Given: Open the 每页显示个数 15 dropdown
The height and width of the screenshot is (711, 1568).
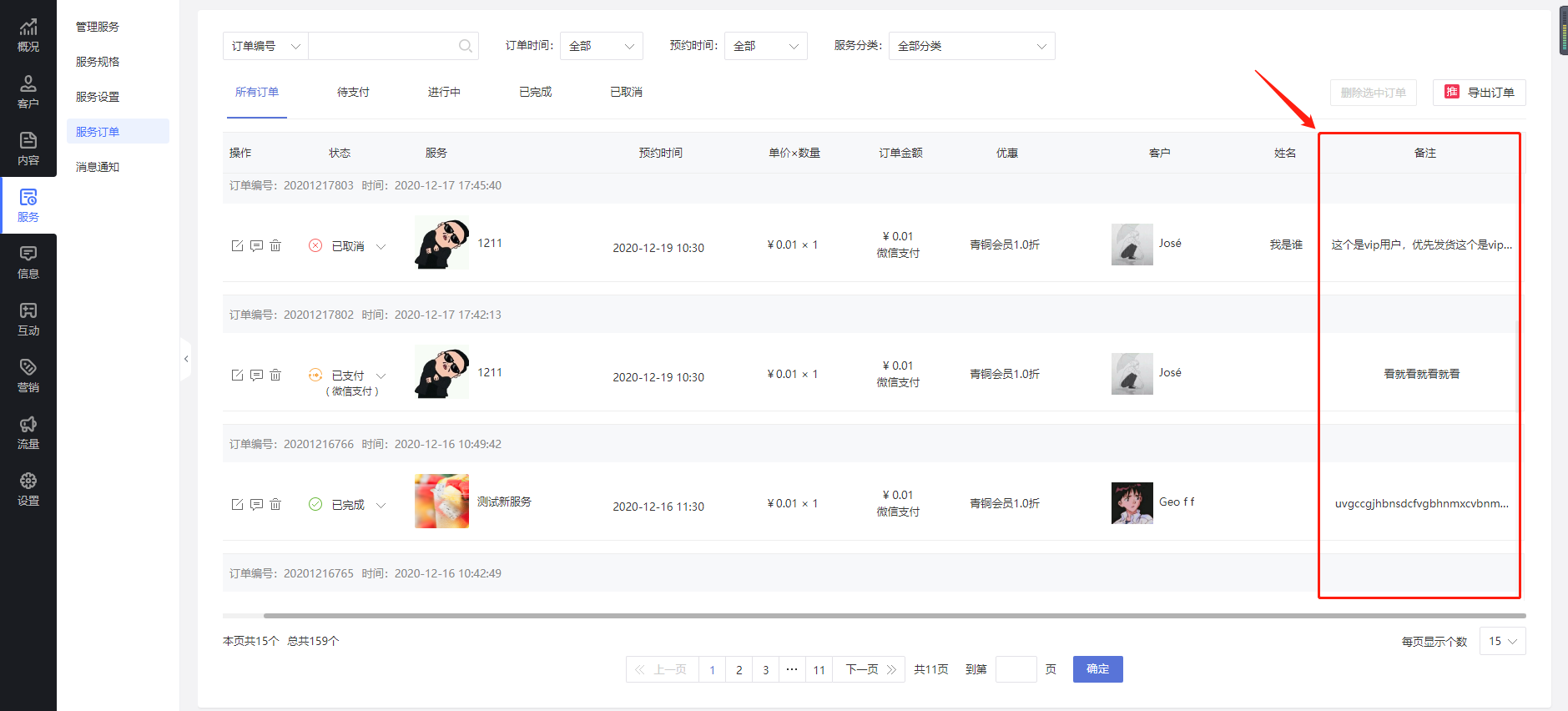Looking at the screenshot, I should pos(1502,641).
